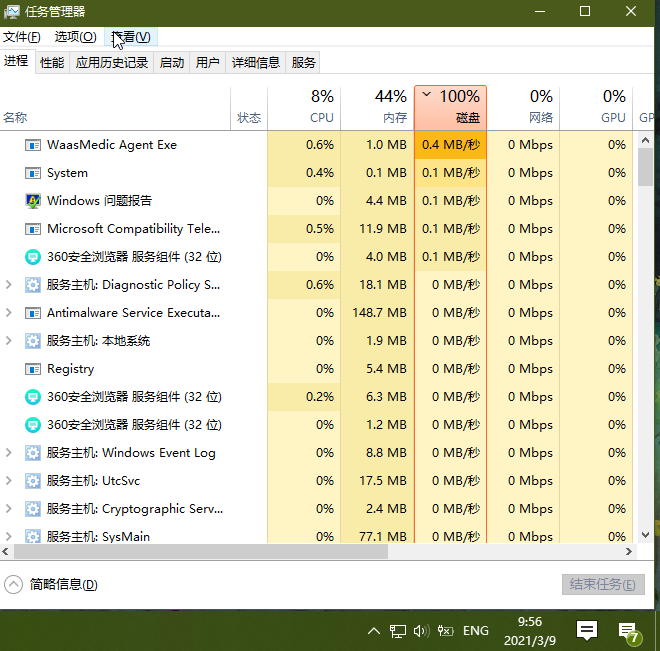This screenshot has height=651, width=660.
Task: Switch to the 性能 tab
Action: (52, 63)
